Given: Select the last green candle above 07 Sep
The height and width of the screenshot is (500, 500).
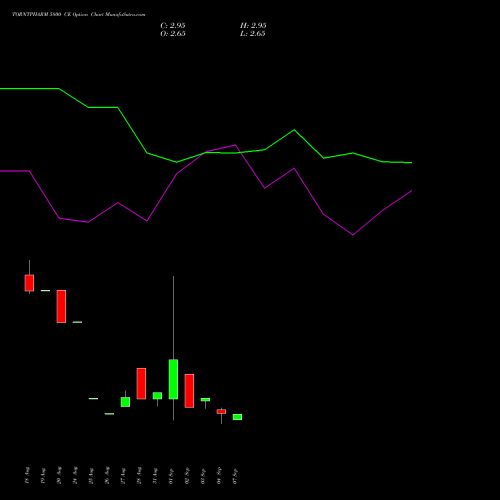Looking at the screenshot, I should click(x=237, y=417).
